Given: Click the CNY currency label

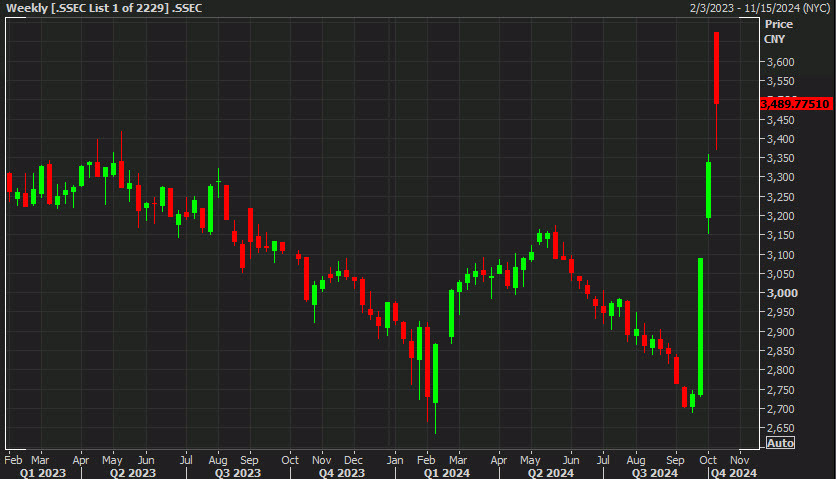Looking at the screenshot, I should 774,39.
